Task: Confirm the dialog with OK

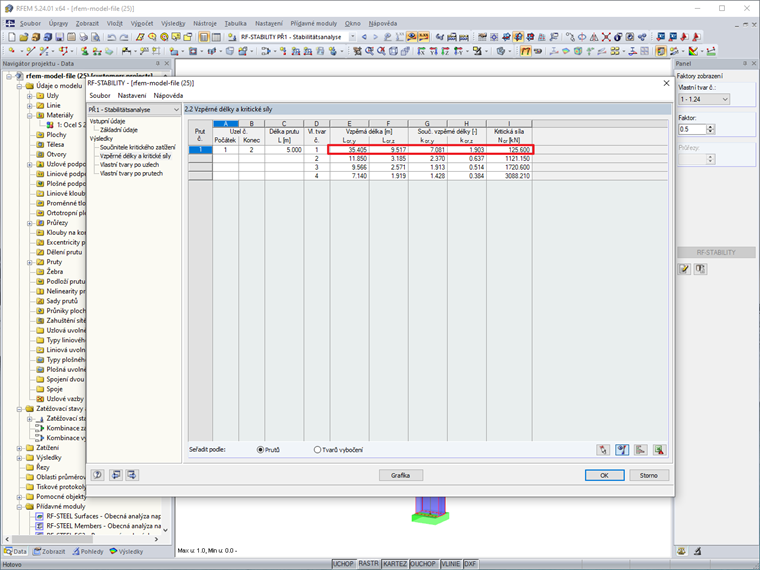Action: point(604,475)
